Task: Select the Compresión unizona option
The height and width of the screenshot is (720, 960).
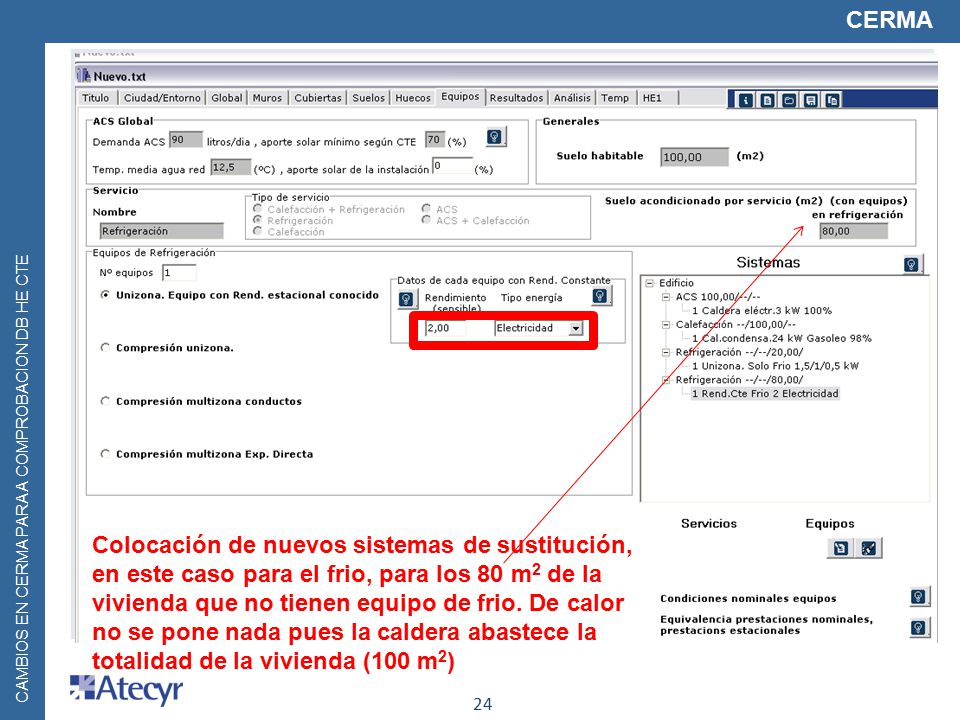Action: pyautogui.click(x=105, y=348)
